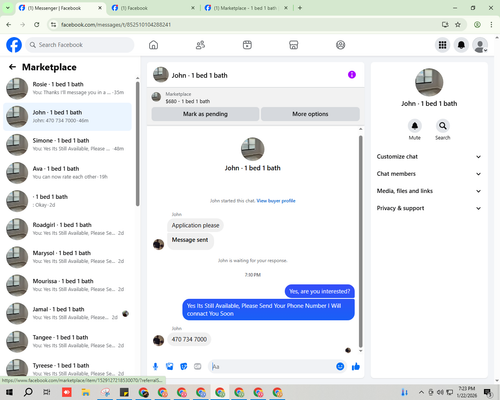Choose a GIF icon in composer

click(x=198, y=367)
